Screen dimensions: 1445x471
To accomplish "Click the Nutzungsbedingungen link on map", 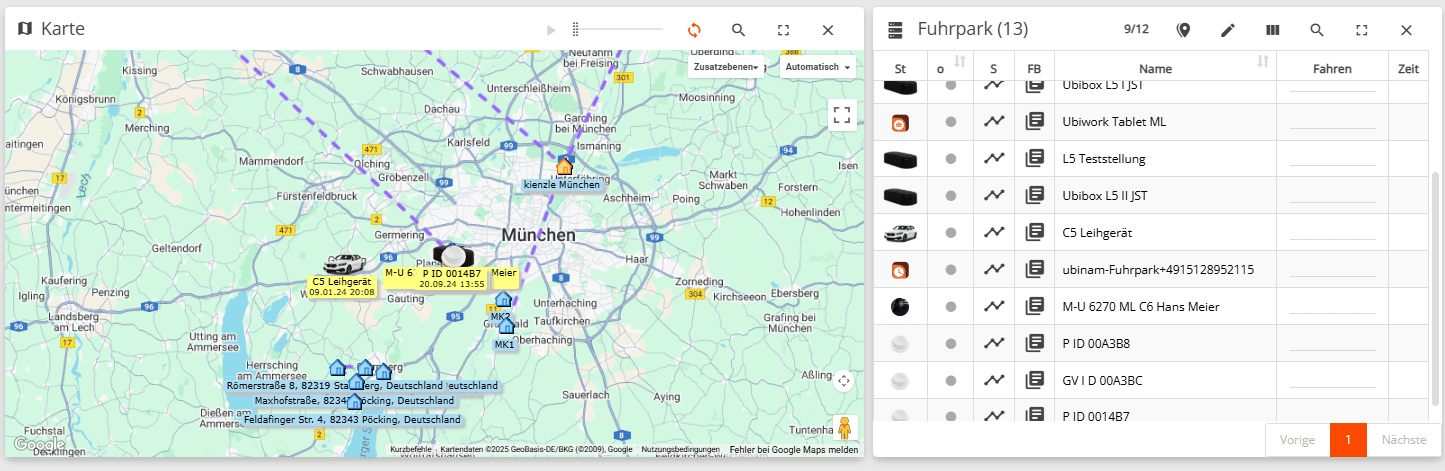I will (x=680, y=450).
